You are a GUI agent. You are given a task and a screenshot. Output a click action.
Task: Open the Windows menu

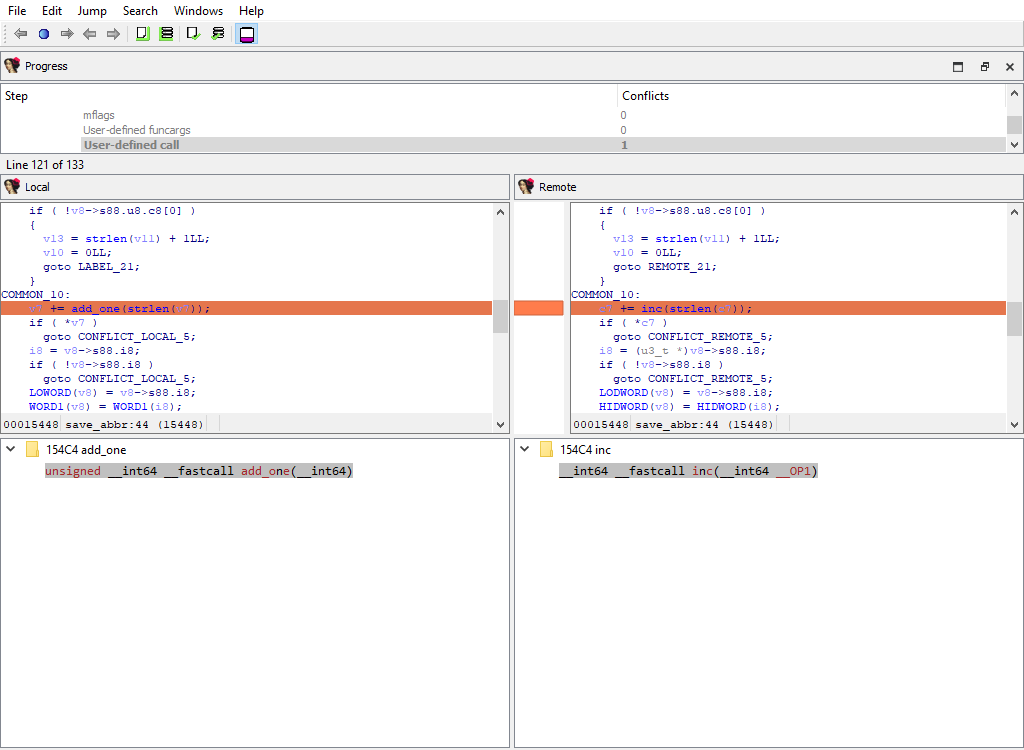(x=198, y=11)
